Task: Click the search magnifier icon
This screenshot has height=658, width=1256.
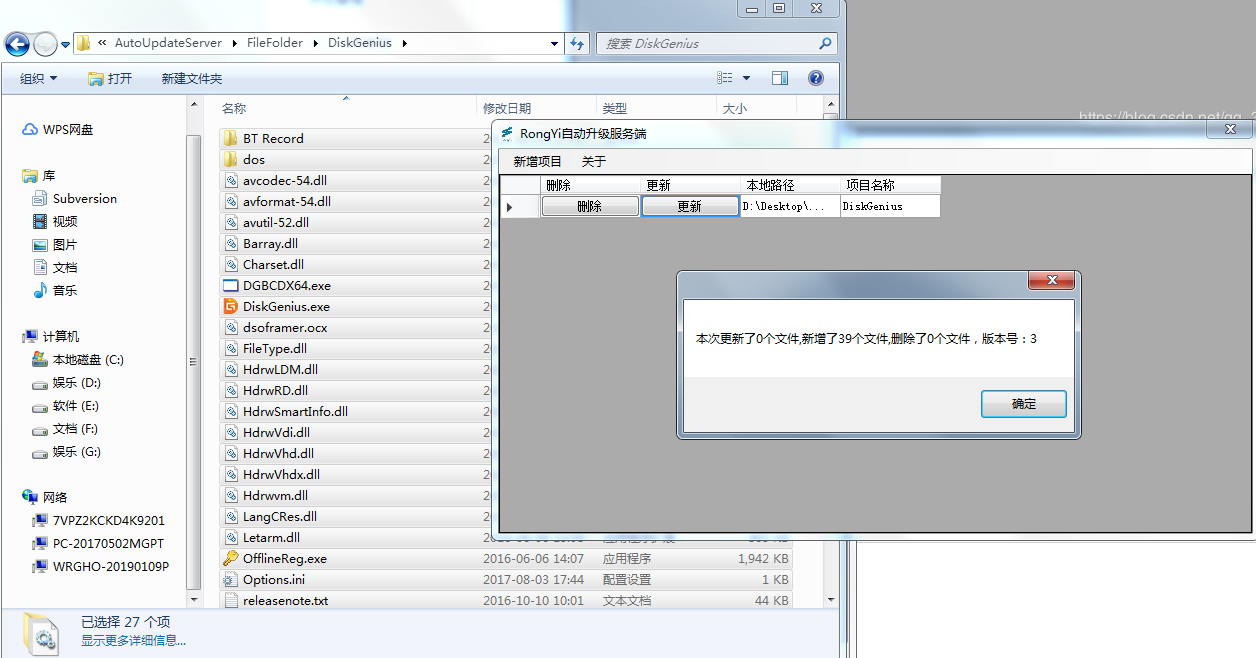Action: pos(825,43)
